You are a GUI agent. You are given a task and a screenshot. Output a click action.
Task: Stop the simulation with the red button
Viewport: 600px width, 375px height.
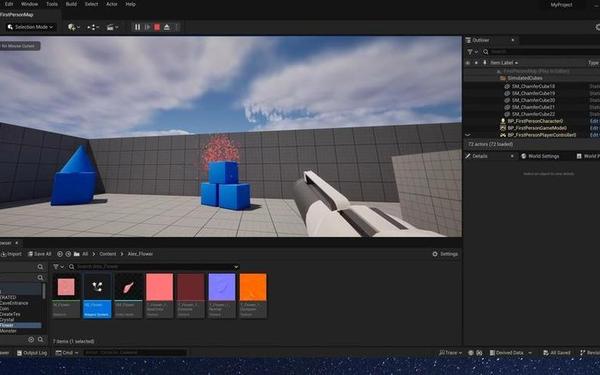(157, 27)
